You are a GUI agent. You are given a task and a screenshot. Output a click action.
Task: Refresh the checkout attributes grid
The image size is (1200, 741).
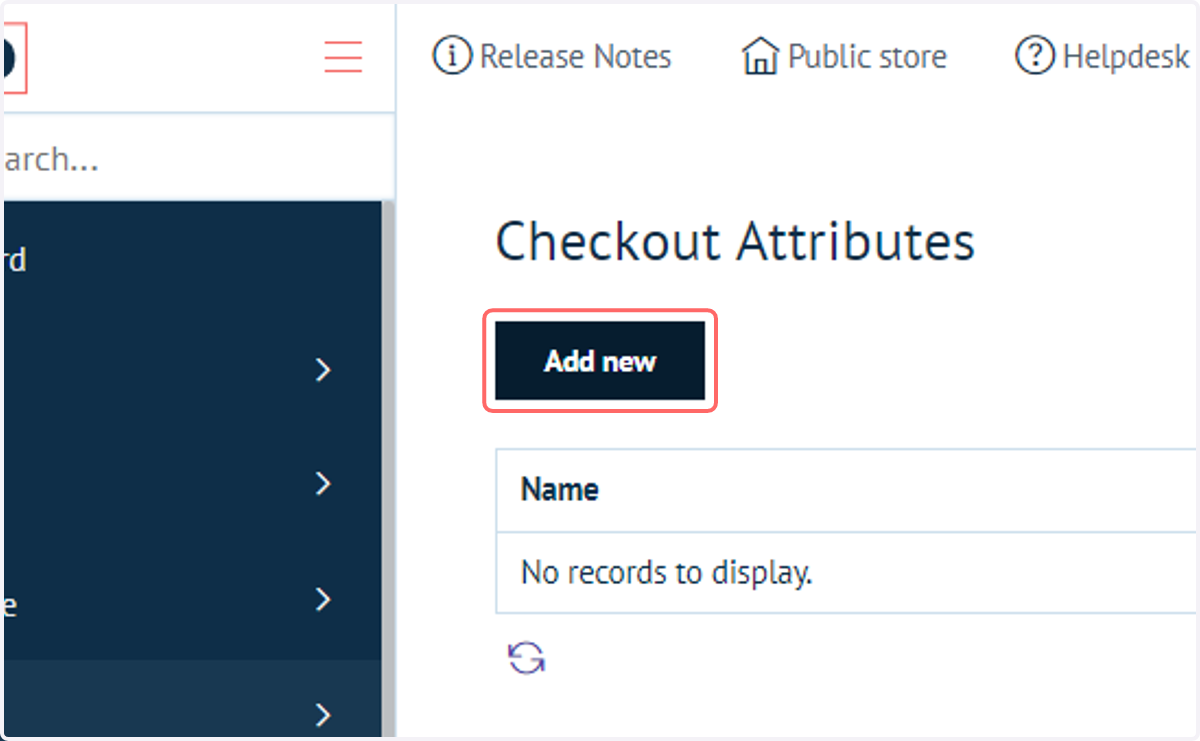point(526,657)
